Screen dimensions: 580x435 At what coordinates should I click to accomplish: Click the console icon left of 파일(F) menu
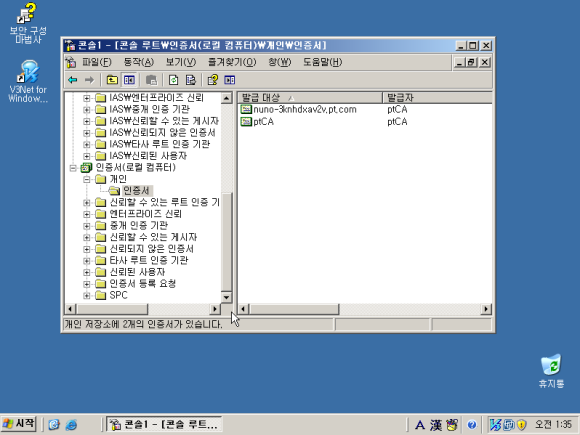point(71,62)
